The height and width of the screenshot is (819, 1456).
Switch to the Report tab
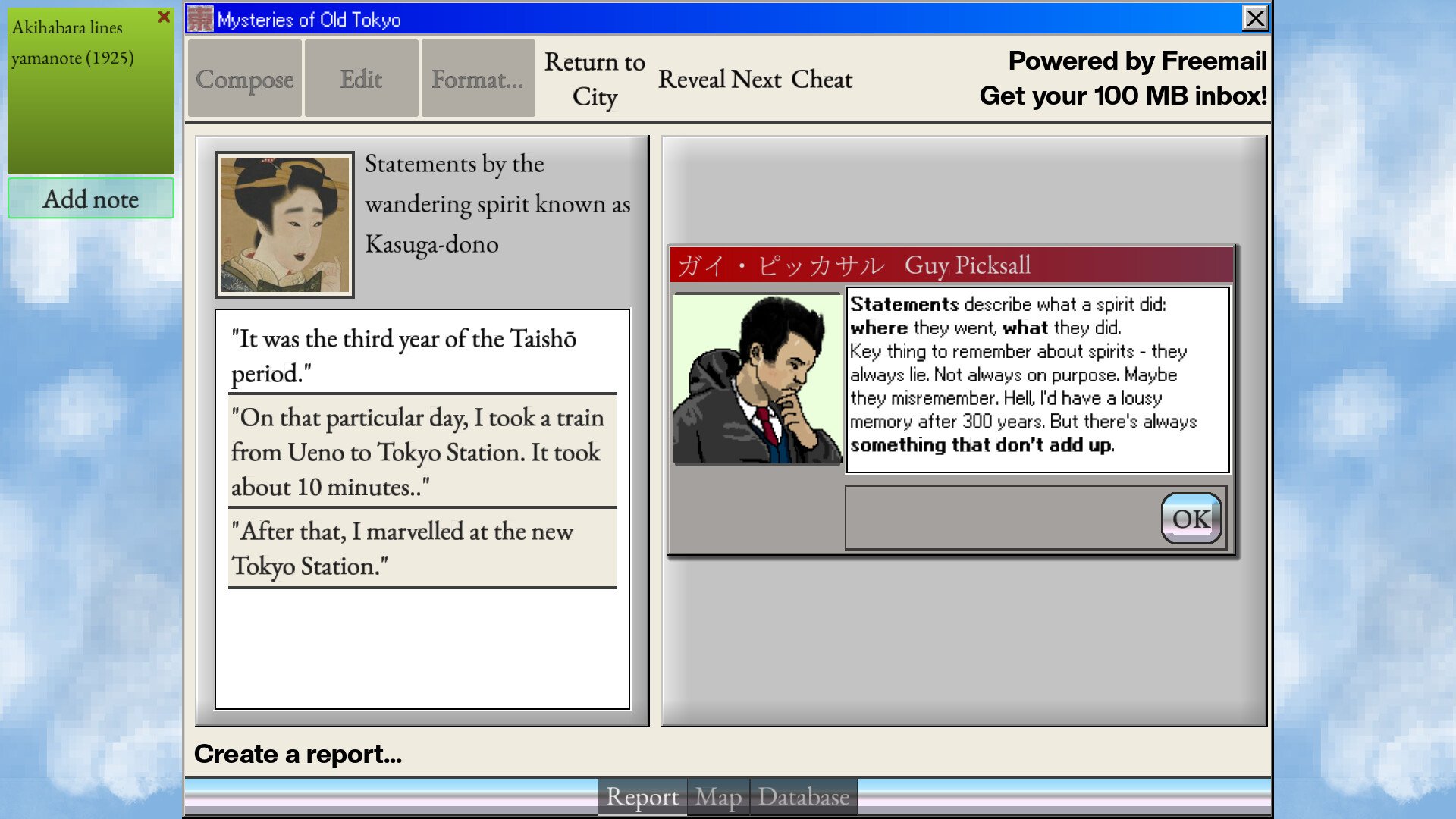(642, 797)
